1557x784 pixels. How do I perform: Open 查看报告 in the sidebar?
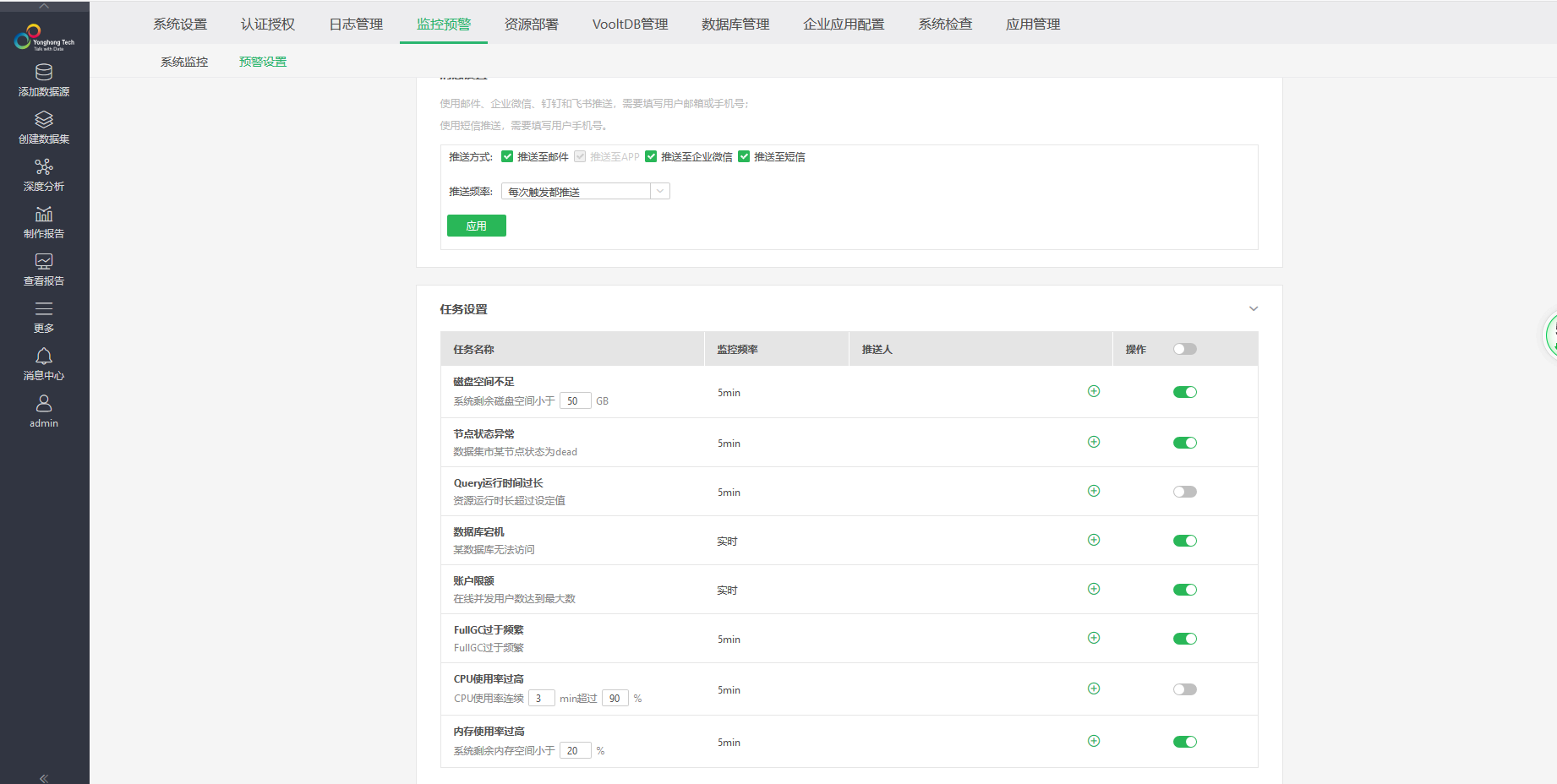pos(44,270)
